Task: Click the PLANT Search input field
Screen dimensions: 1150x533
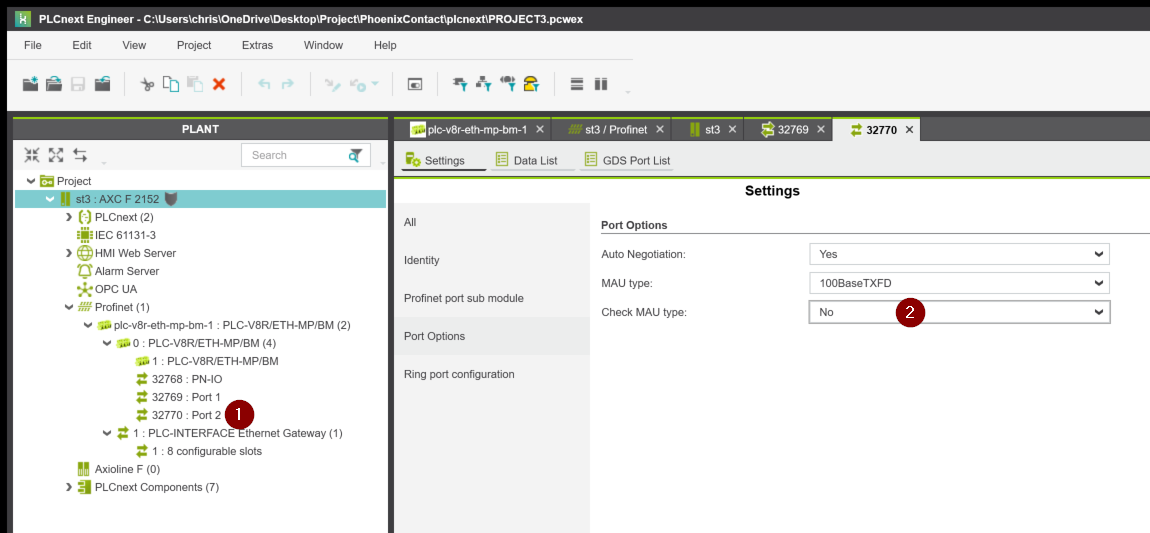Action: [x=295, y=156]
